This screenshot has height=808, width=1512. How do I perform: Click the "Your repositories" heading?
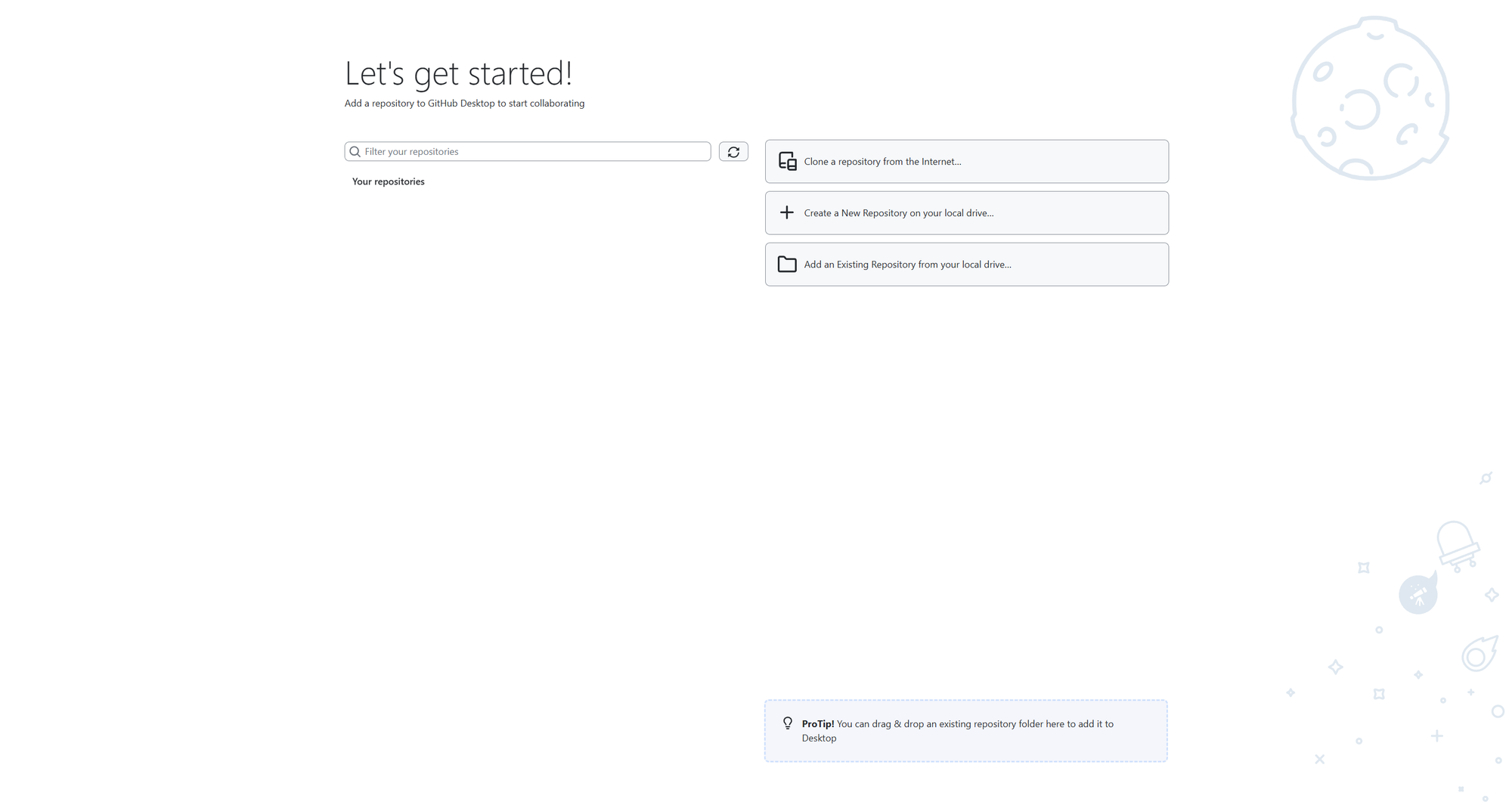click(389, 181)
